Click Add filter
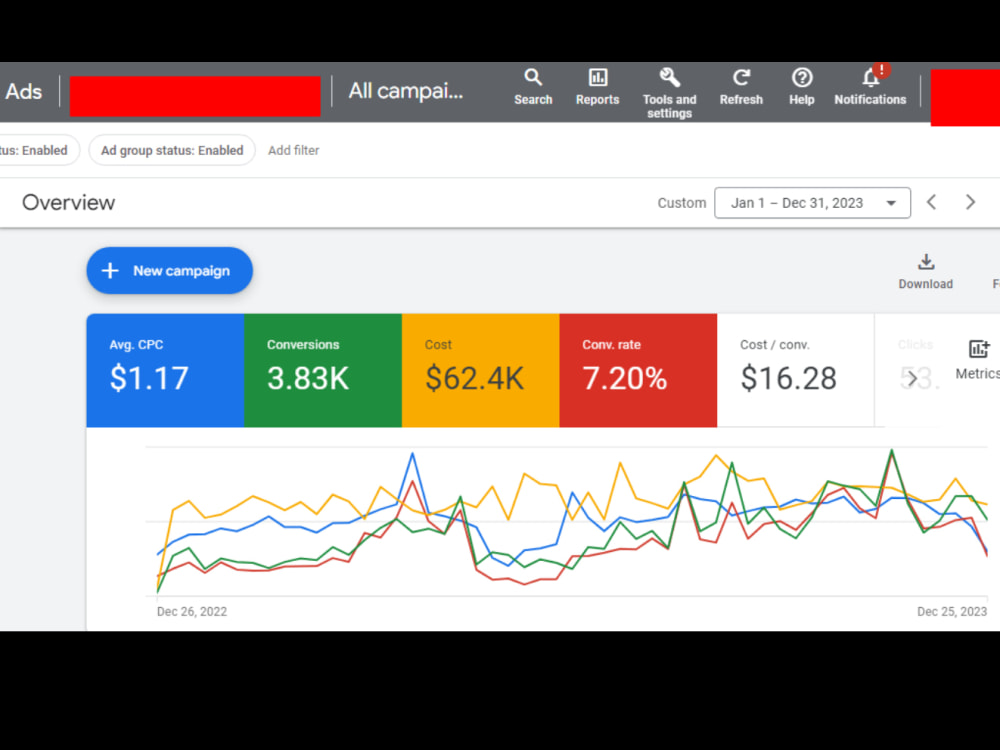1000x750 pixels. point(293,151)
